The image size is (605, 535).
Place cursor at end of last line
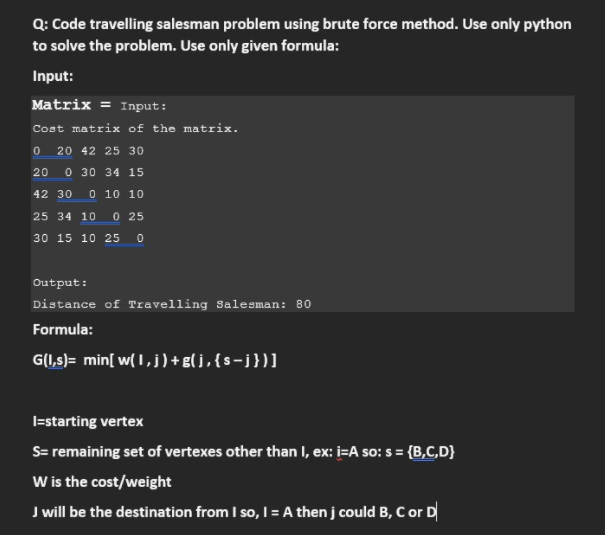pos(436,512)
